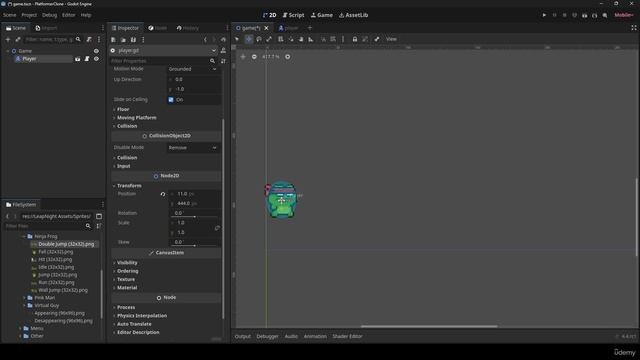This screenshot has height=360, width=640.
Task: Pick the Scale Mode tool
Action: 269,39
